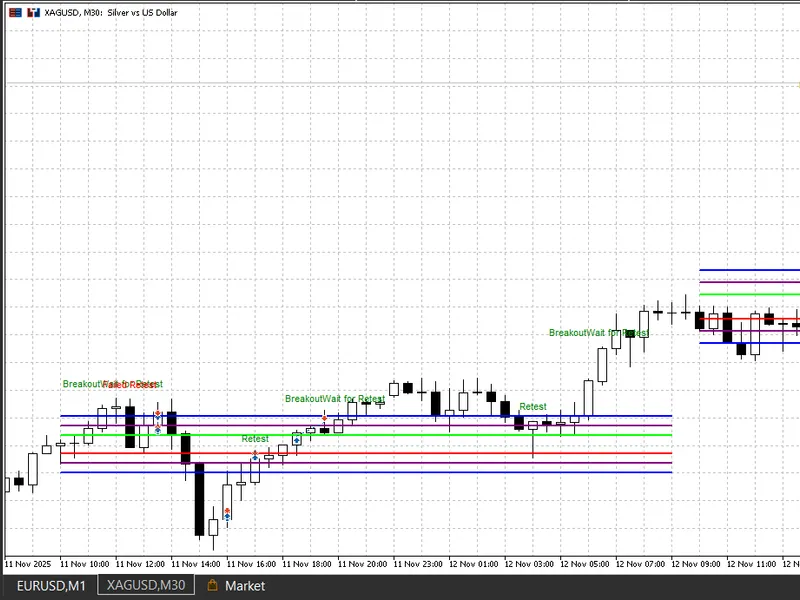Click the tall black candle at 11 Nov 14:00 low
This screenshot has height=600, width=800.
[x=199, y=499]
